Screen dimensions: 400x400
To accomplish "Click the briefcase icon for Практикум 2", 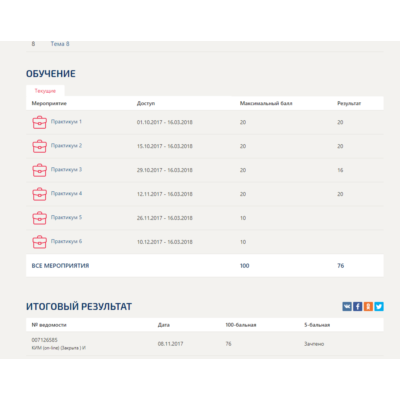I will (x=39, y=146).
